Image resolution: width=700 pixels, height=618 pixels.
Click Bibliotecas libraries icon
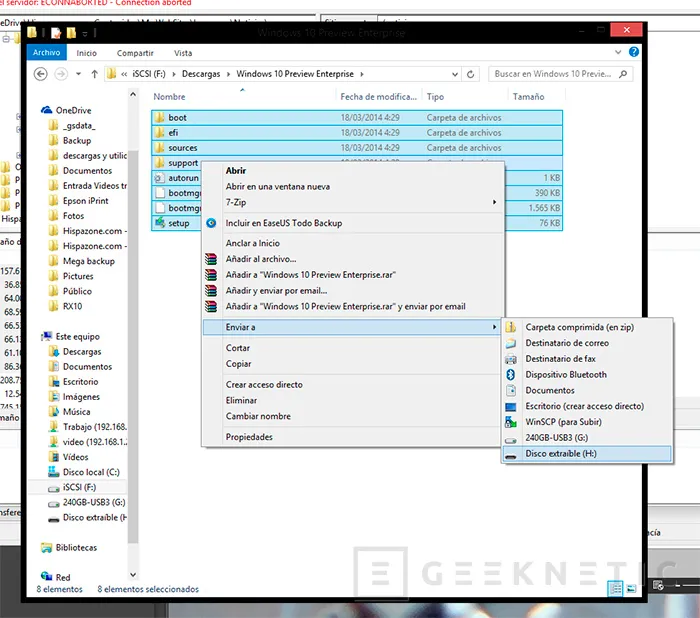[x=46, y=547]
